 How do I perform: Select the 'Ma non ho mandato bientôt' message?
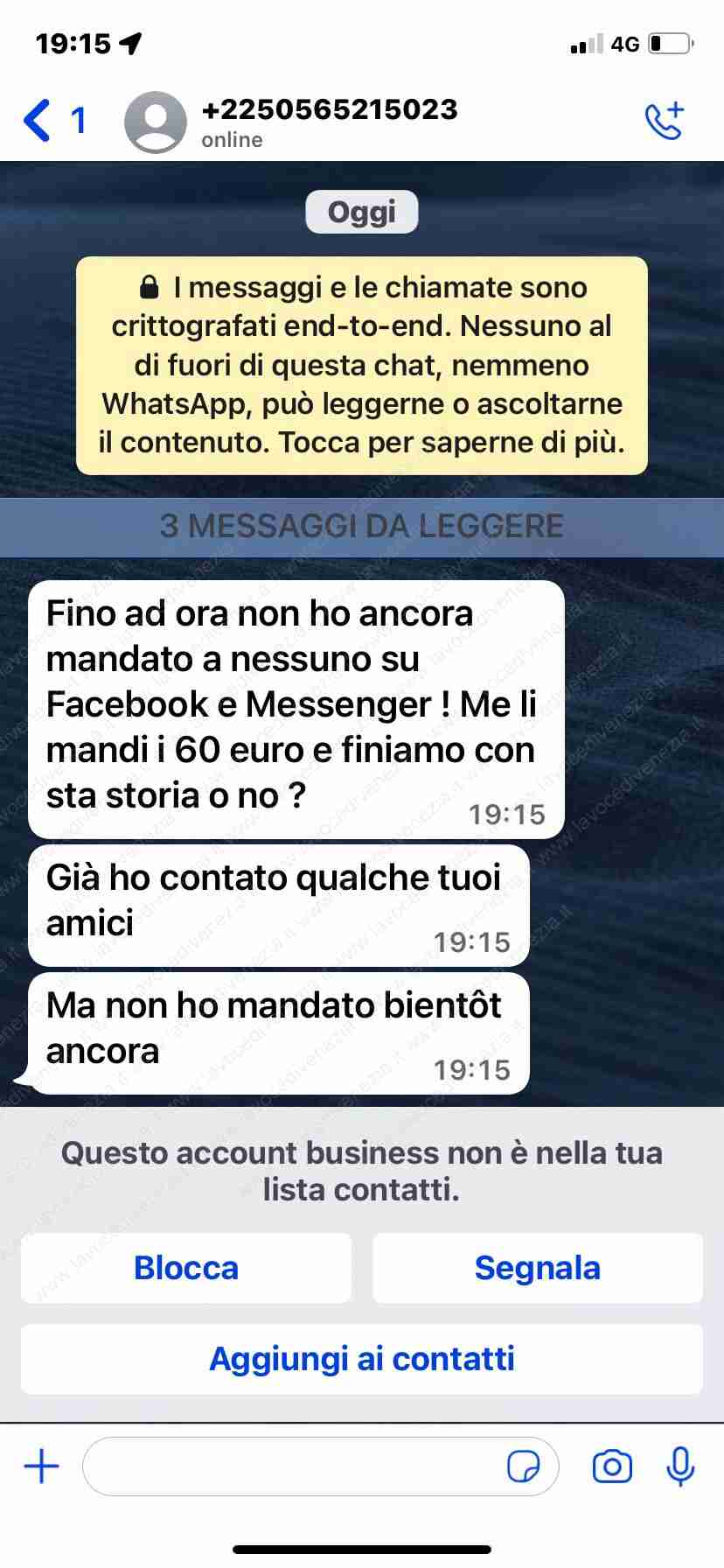click(279, 1033)
